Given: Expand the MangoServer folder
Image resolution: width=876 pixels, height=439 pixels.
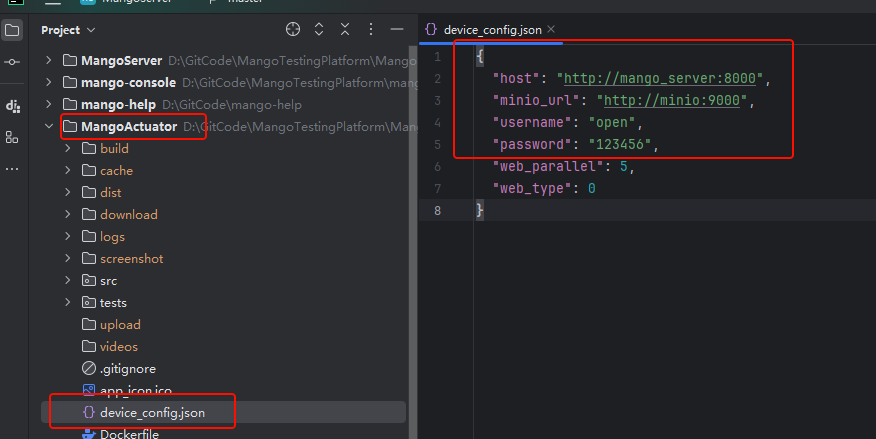Looking at the screenshot, I should [x=50, y=61].
